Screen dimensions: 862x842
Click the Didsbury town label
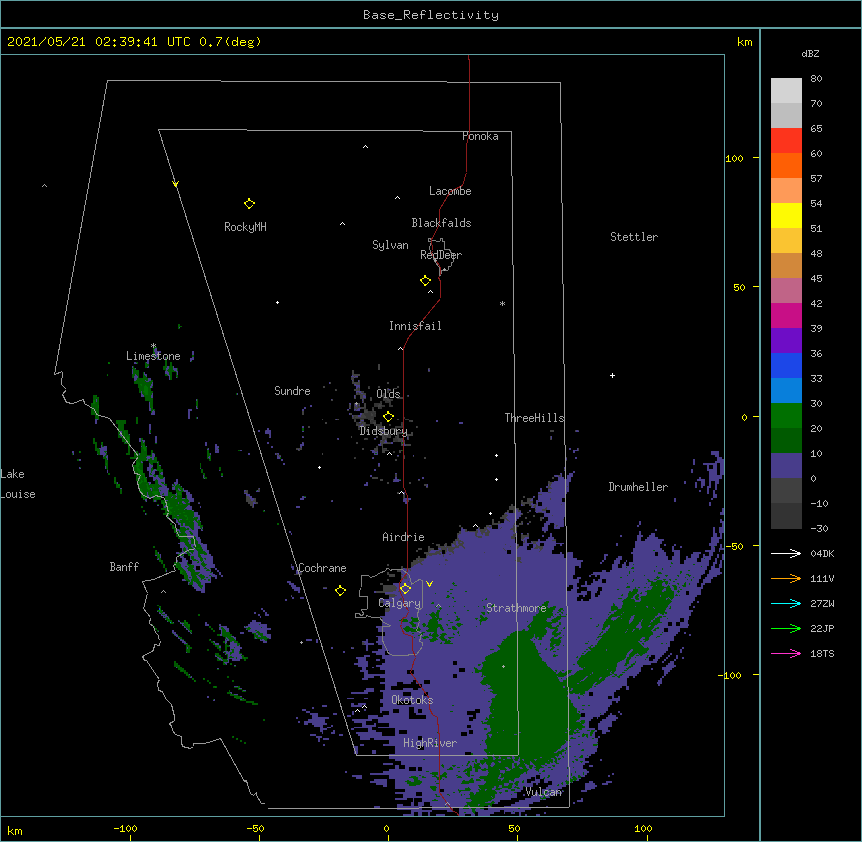[384, 431]
